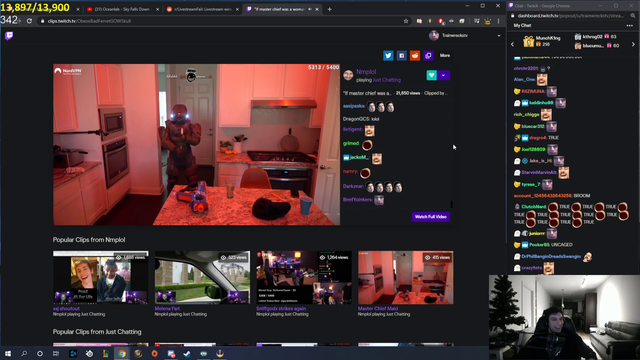Screen dimensions: 640x360
Task: Open the 'Melena Fart' clip thumbnail
Action: [x=202, y=278]
